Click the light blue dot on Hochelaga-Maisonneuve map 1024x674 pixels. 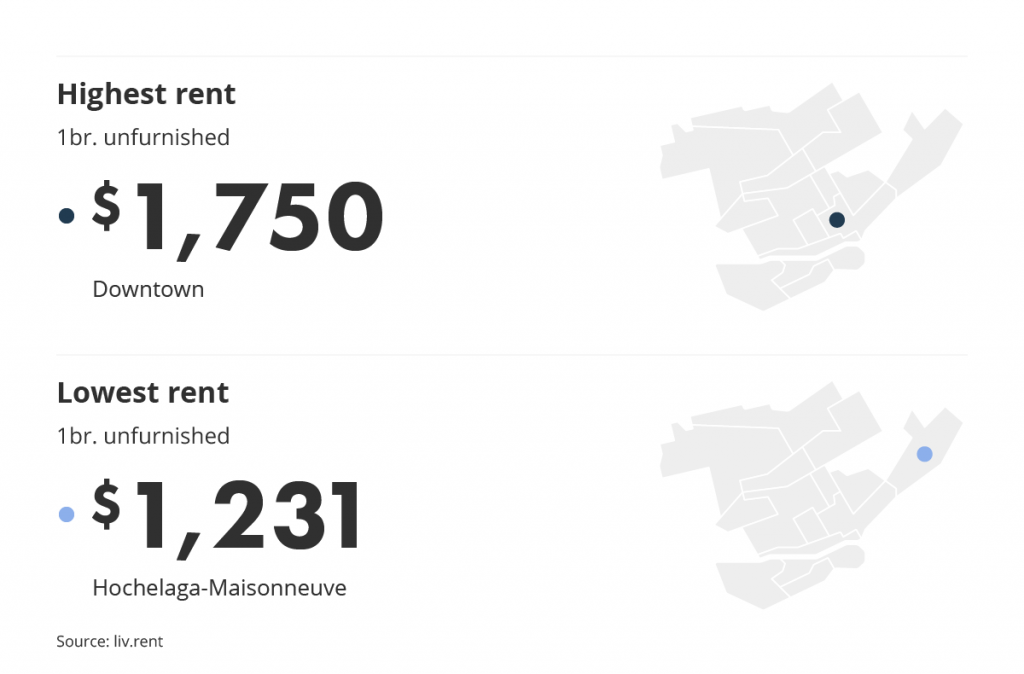coord(924,454)
